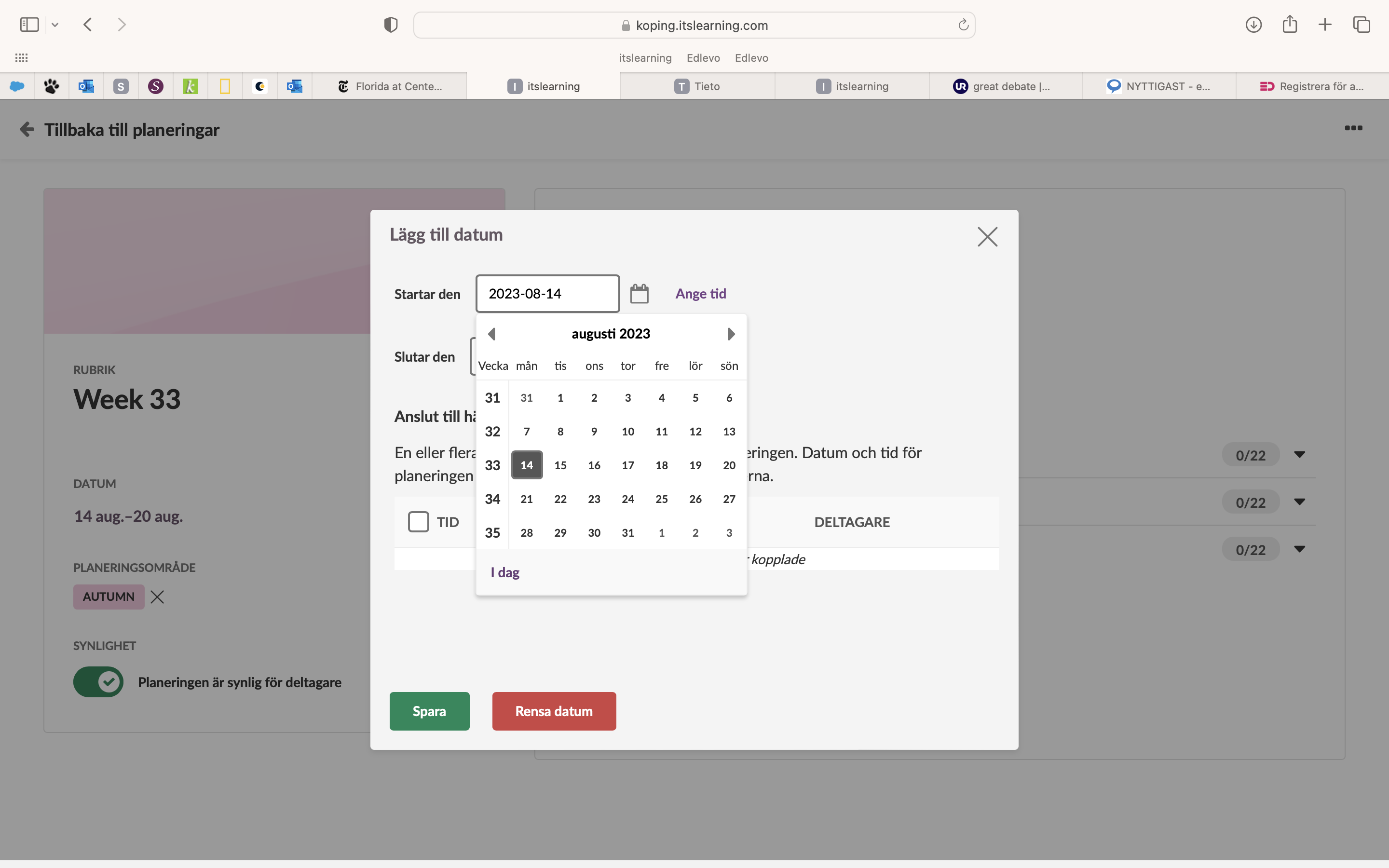Switch to the Tieto tab

[x=697, y=86]
